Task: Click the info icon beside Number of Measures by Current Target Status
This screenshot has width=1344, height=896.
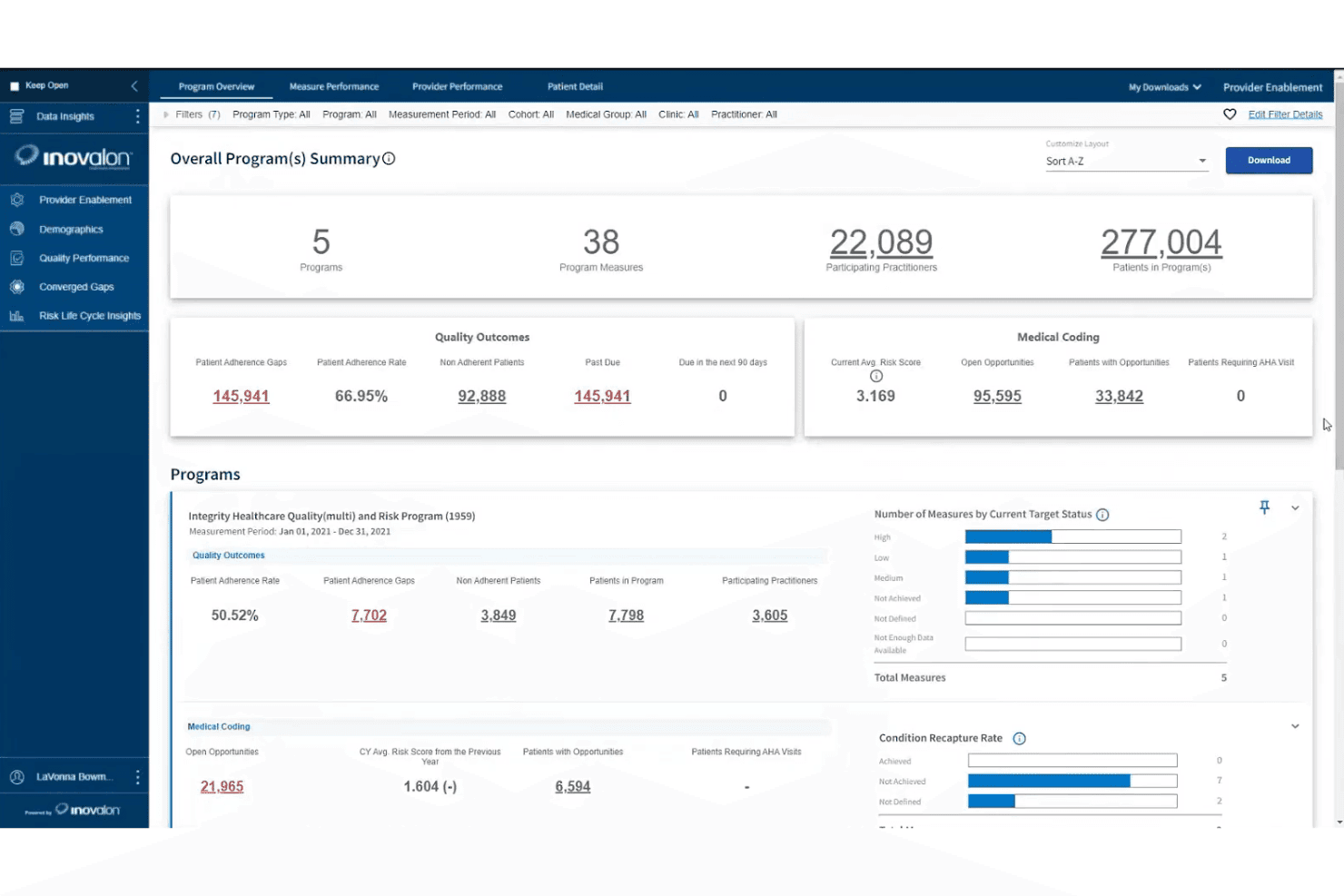Action: (x=1102, y=515)
